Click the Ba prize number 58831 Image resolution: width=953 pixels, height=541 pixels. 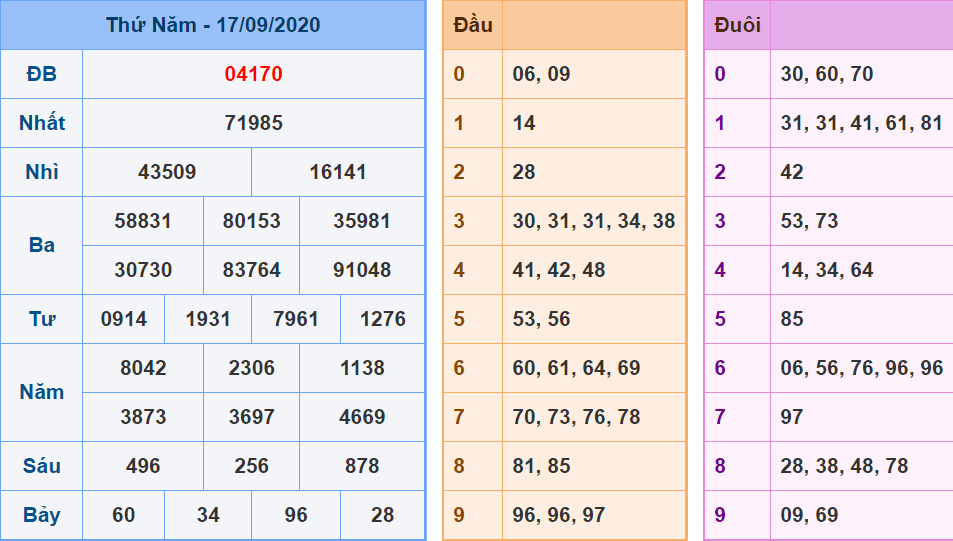click(x=143, y=221)
